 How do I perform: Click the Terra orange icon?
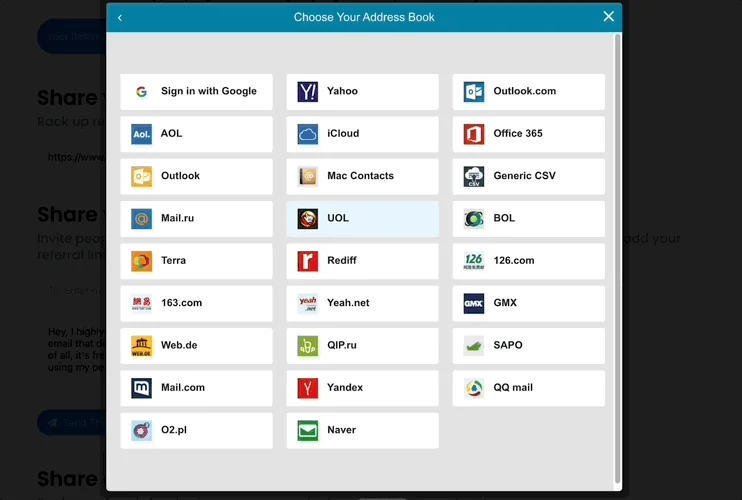tap(141, 261)
